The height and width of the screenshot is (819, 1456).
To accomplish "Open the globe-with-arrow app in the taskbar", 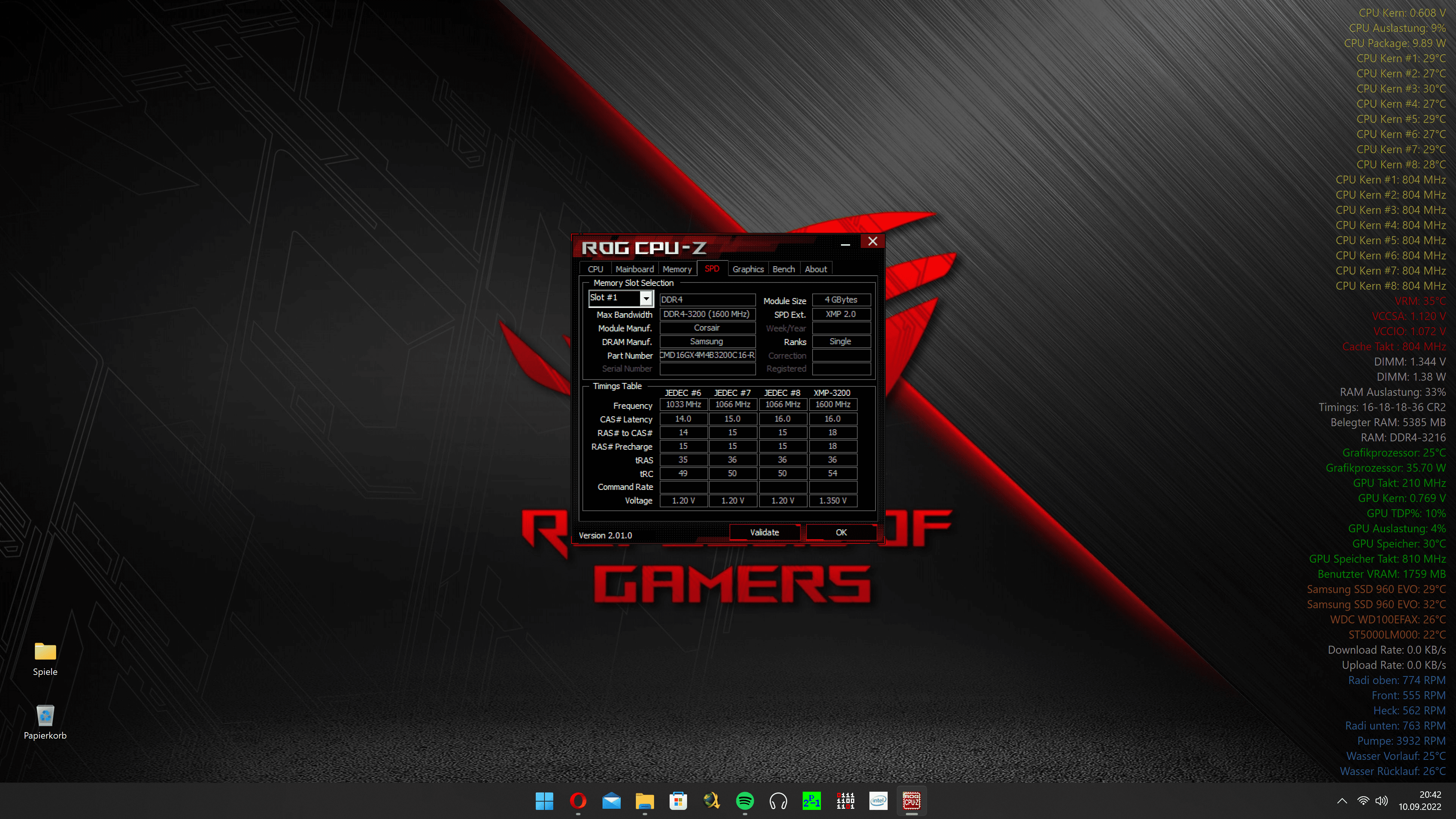I will click(x=711, y=800).
